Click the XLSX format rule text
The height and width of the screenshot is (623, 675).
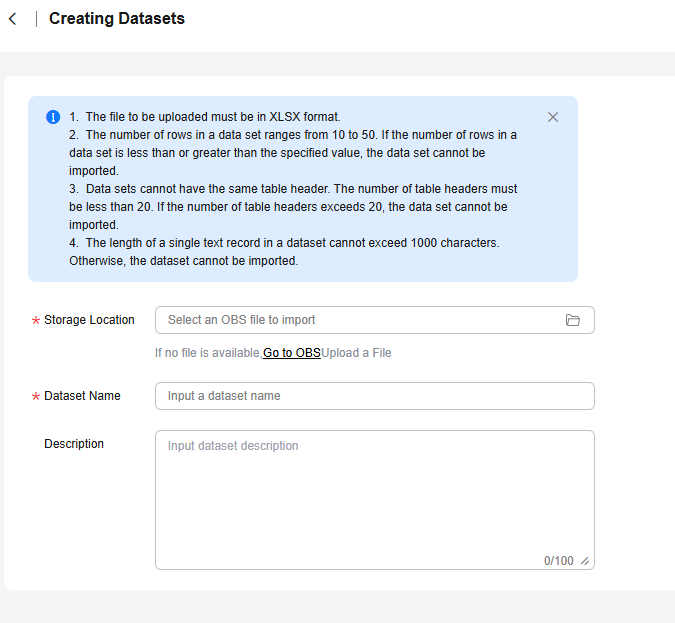[x=212, y=117]
